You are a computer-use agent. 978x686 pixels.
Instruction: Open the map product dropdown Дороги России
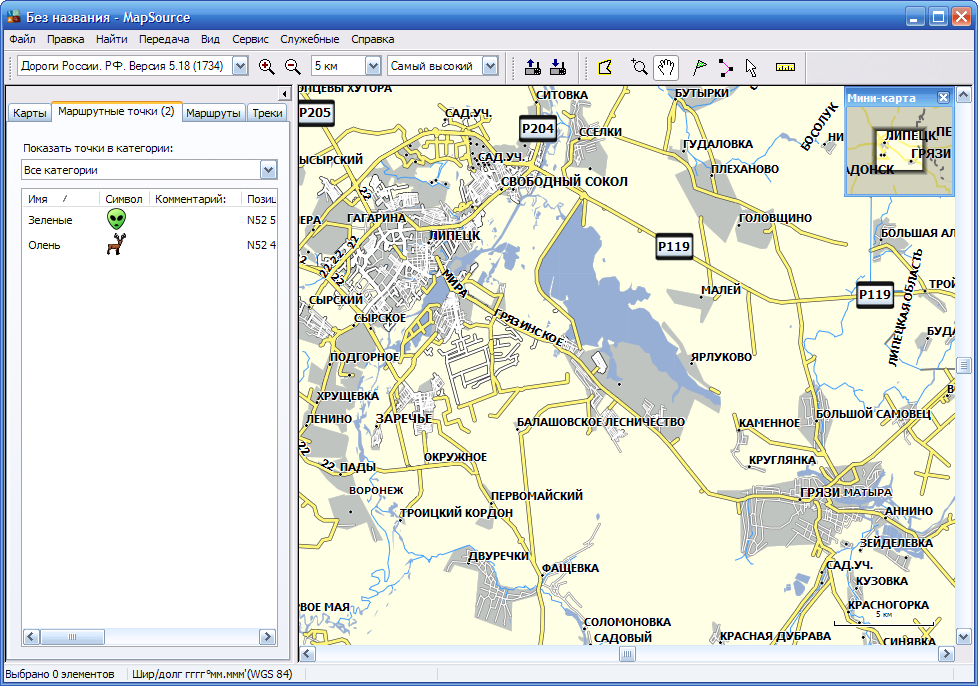coord(240,66)
